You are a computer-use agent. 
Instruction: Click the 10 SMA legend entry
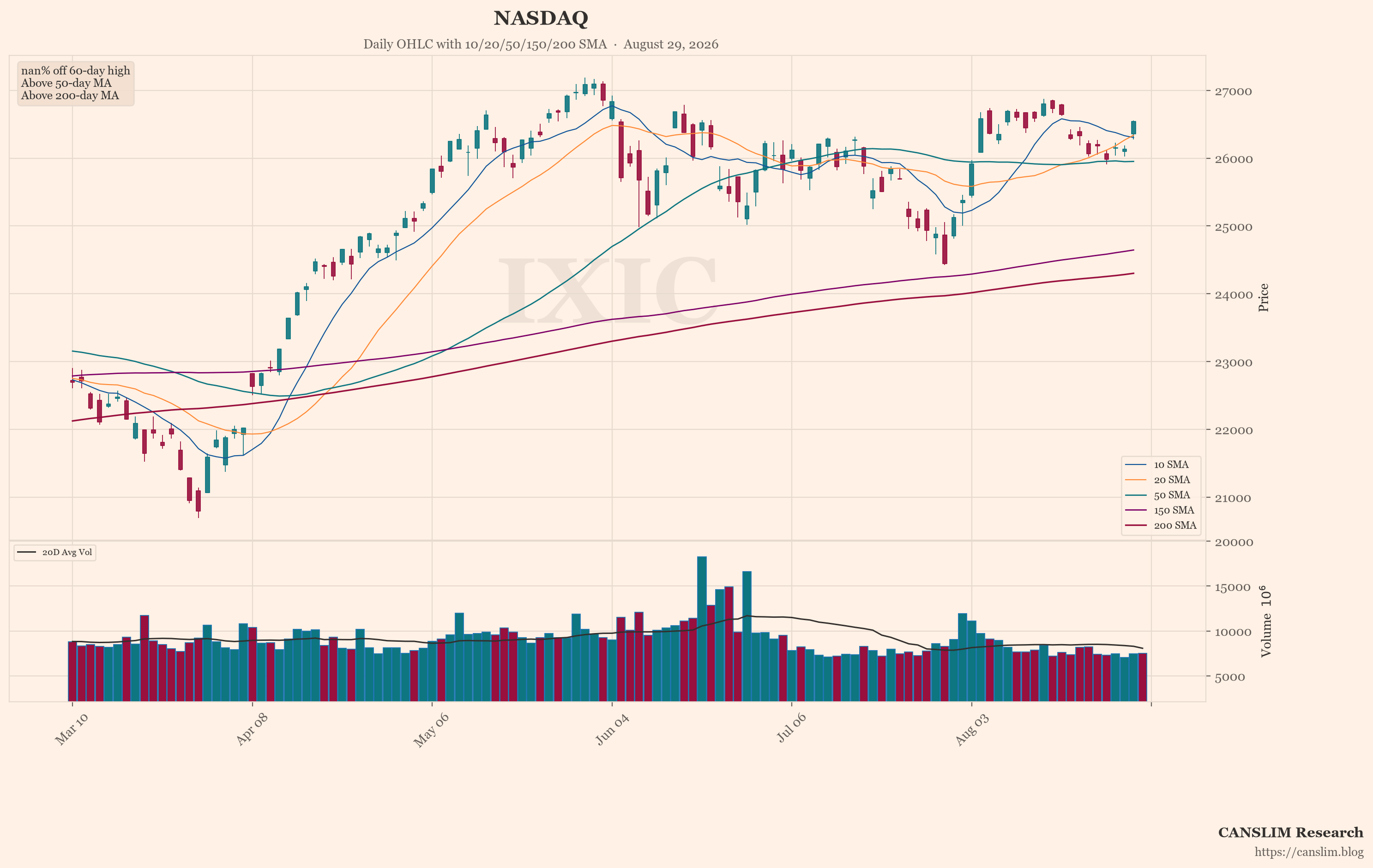click(x=1160, y=465)
